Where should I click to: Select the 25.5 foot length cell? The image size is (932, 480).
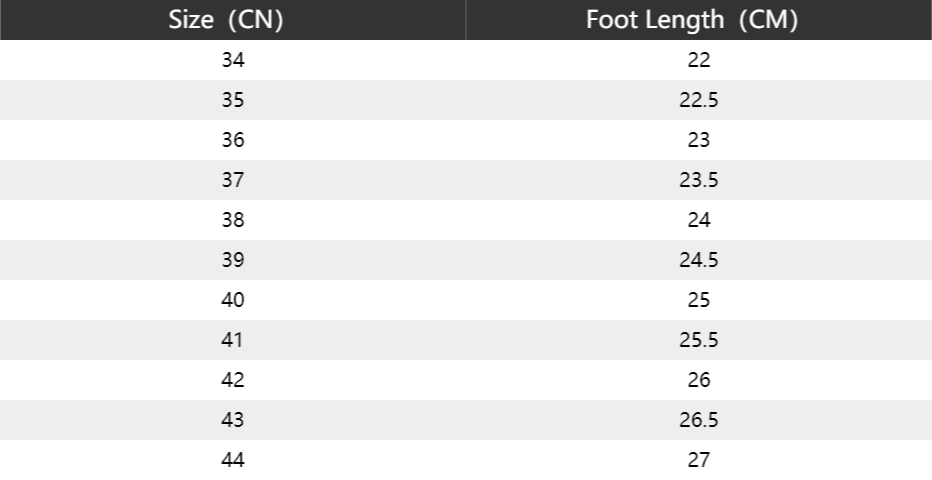(x=699, y=340)
